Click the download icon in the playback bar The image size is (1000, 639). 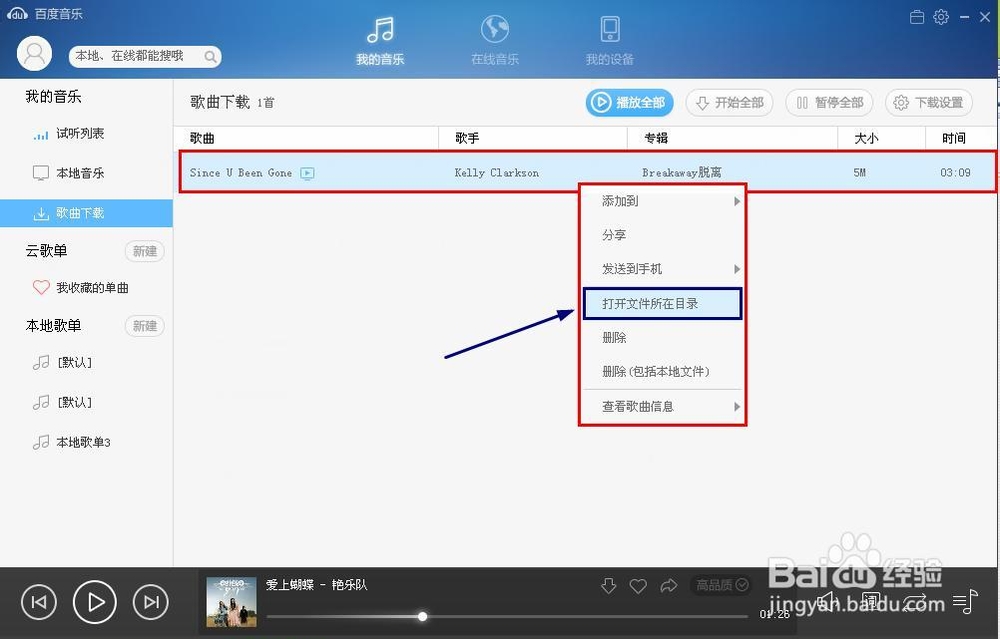coord(609,587)
